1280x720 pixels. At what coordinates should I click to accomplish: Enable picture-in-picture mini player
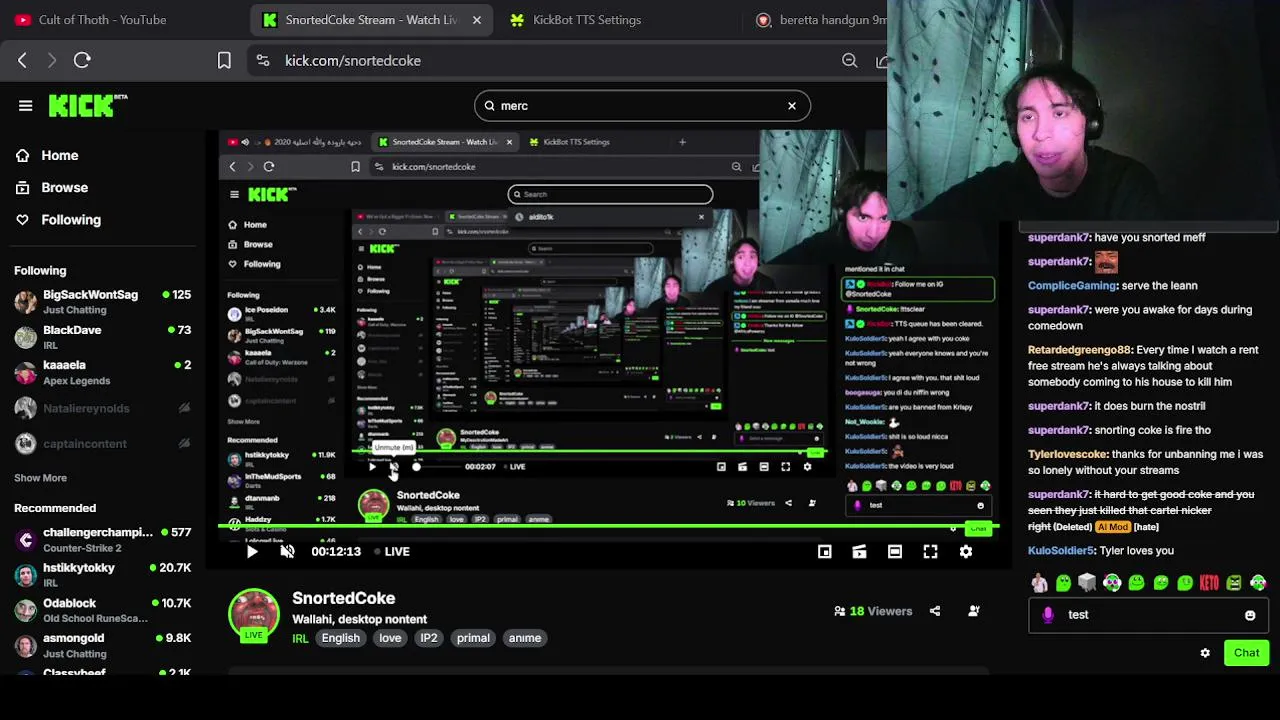pos(824,551)
